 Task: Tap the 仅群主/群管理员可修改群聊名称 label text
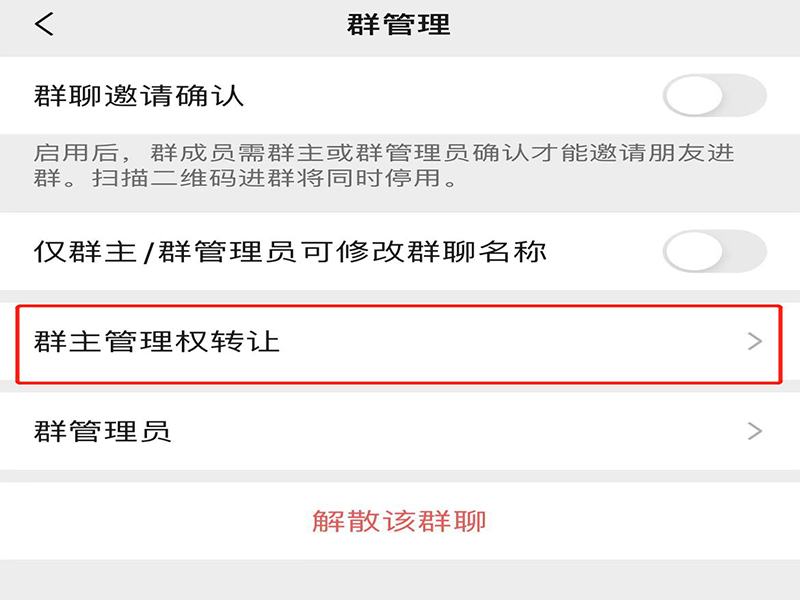[x=290, y=252]
